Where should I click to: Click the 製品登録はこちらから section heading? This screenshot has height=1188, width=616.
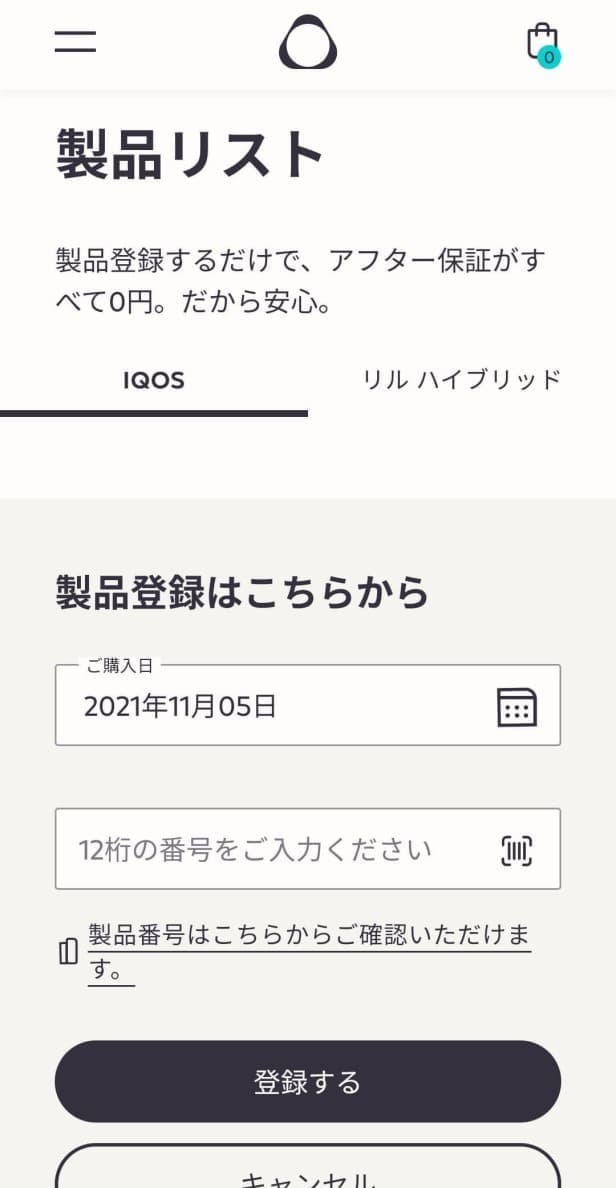(242, 592)
